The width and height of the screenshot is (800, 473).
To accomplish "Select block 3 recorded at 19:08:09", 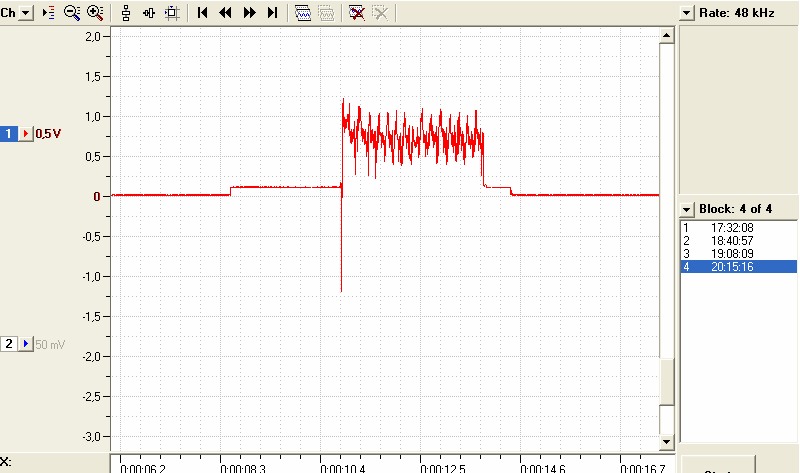I will (738, 254).
